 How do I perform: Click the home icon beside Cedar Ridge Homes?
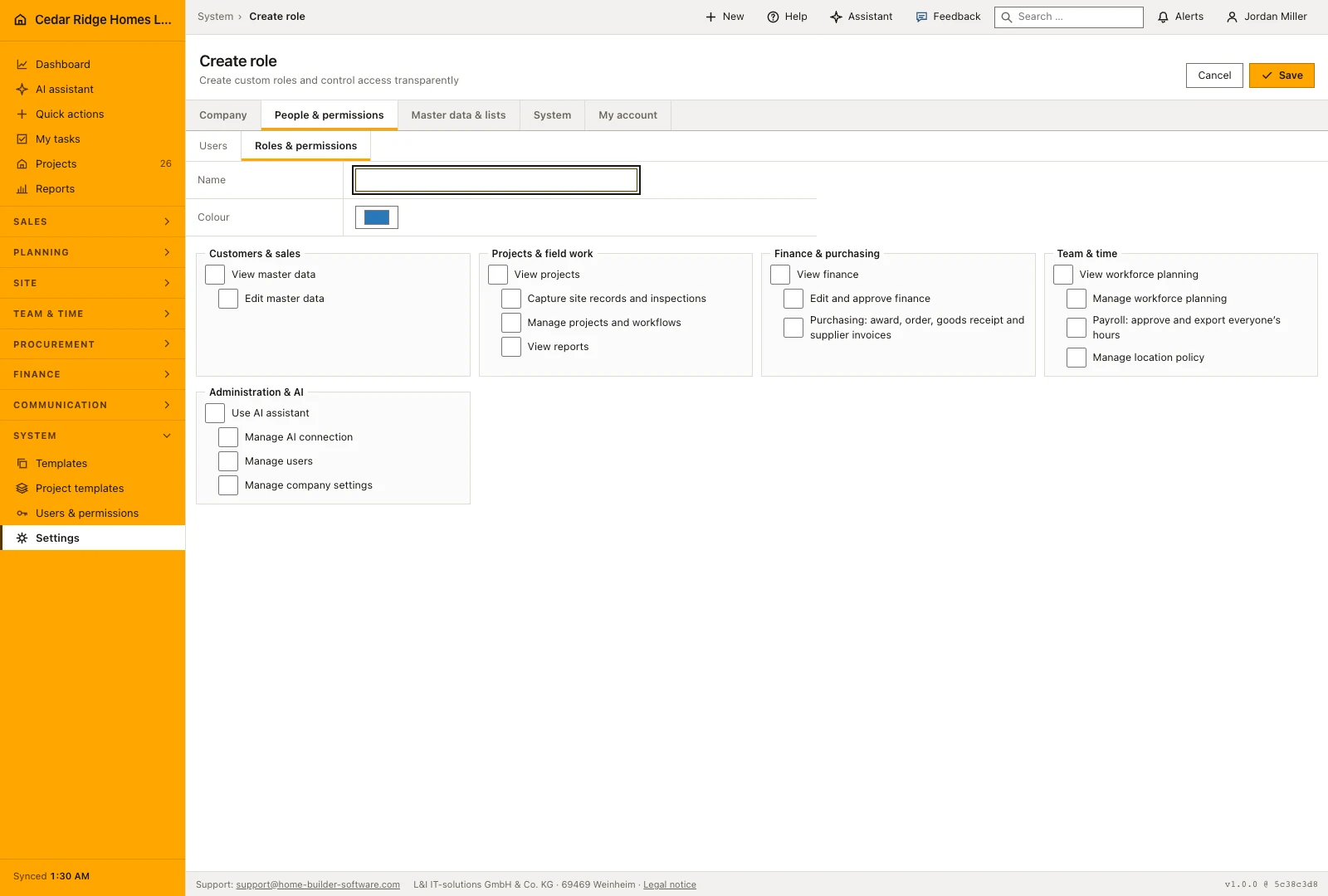pos(21,20)
